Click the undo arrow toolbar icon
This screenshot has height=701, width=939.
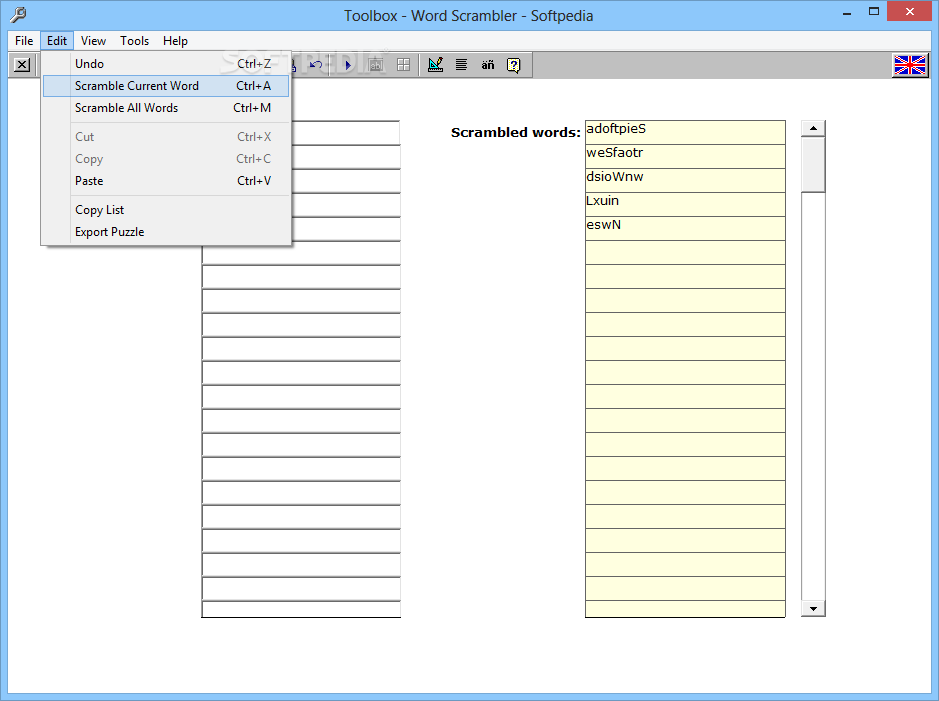coord(316,65)
